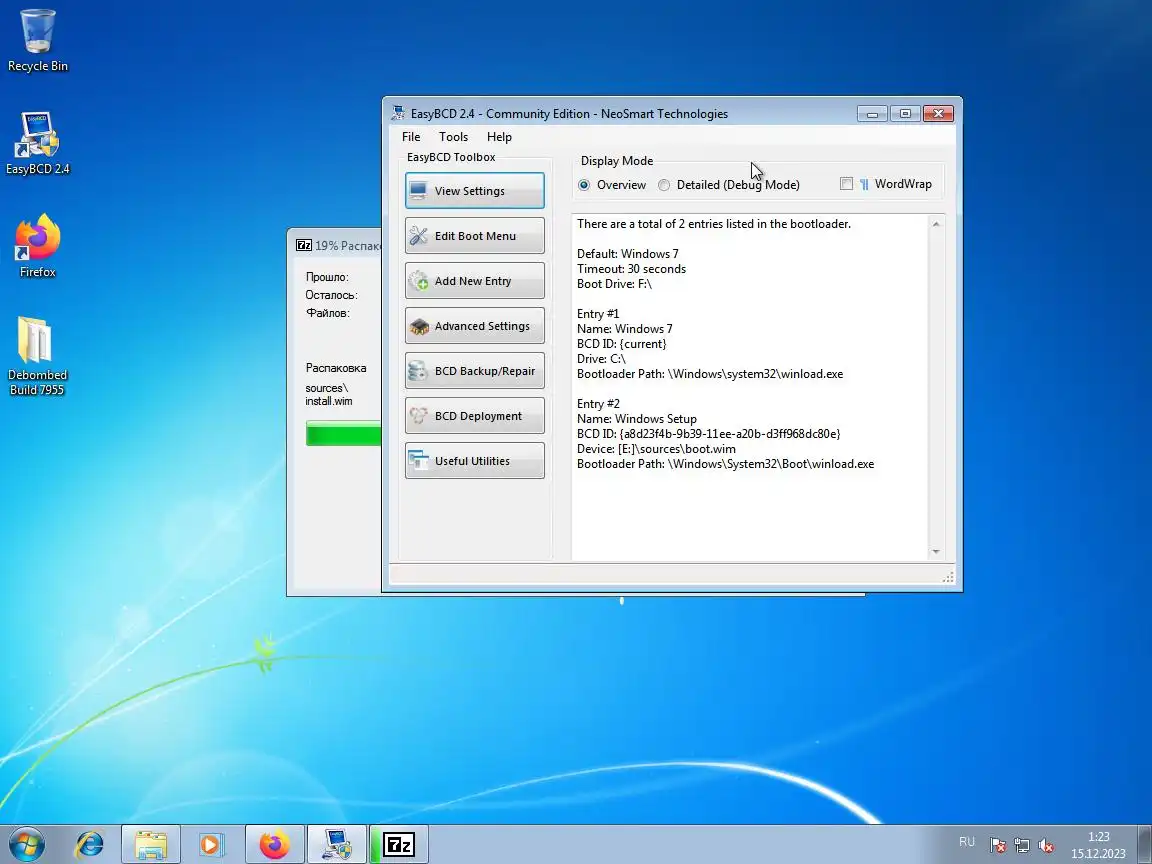This screenshot has width=1152, height=864.
Task: Enable the WordWrap checkbox
Action: [846, 184]
